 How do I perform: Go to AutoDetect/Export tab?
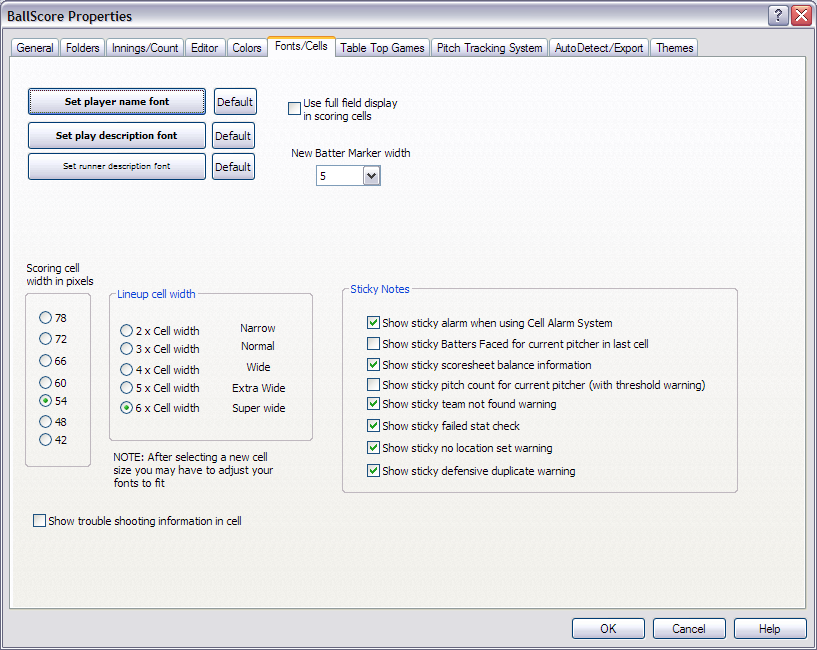point(599,48)
